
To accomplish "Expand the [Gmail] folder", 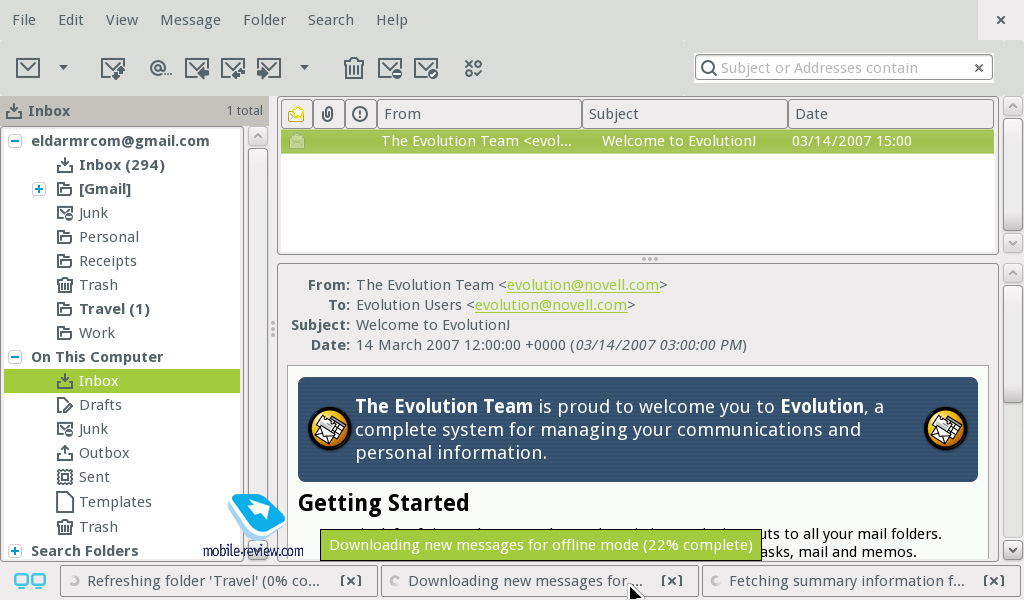I will point(39,189).
